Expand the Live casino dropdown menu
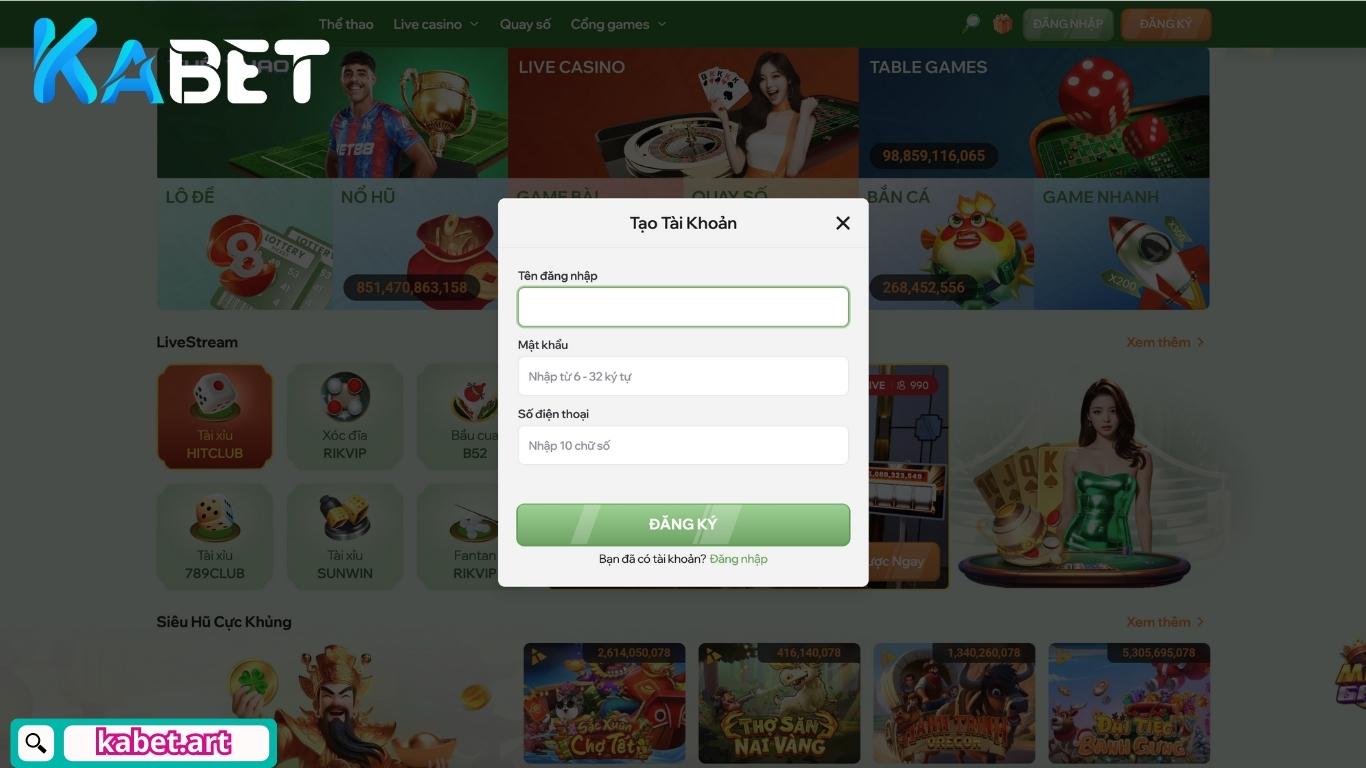Screen dimensions: 1366x768 point(436,24)
